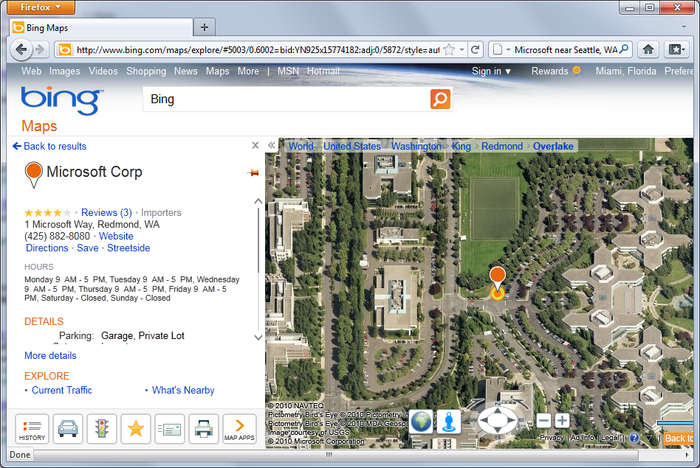Expand Sign in dropdown
Viewport: 700px width, 468px height.
click(491, 71)
